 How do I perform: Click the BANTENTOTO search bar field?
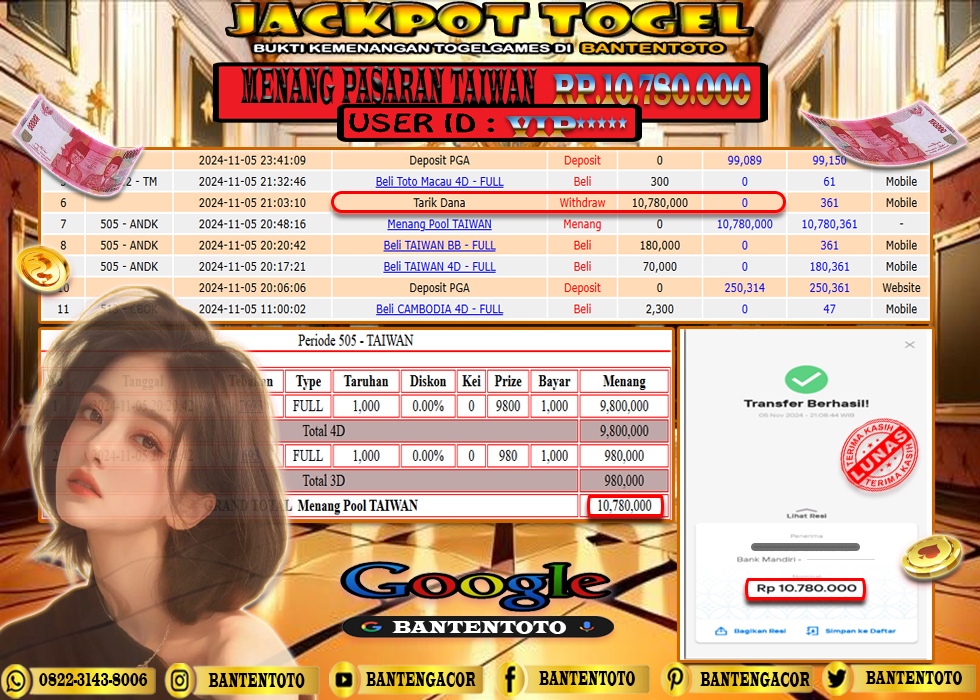tap(476, 627)
